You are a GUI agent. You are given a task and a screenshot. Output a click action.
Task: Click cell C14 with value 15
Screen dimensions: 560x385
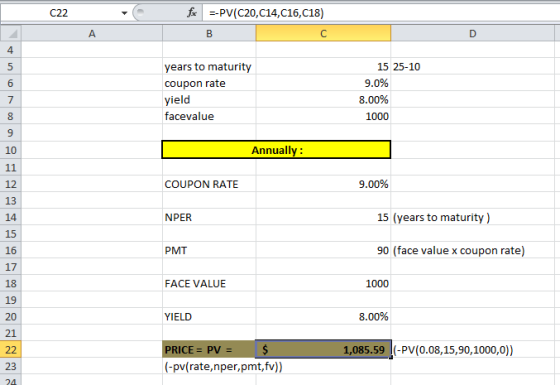[323, 217]
